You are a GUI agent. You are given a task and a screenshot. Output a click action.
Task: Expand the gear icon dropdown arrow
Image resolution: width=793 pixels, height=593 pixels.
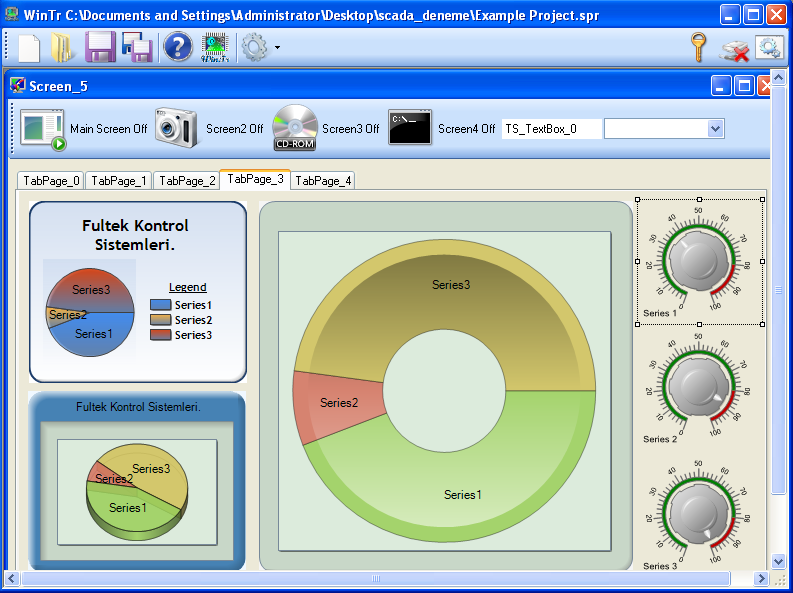pyautogui.click(x=277, y=48)
